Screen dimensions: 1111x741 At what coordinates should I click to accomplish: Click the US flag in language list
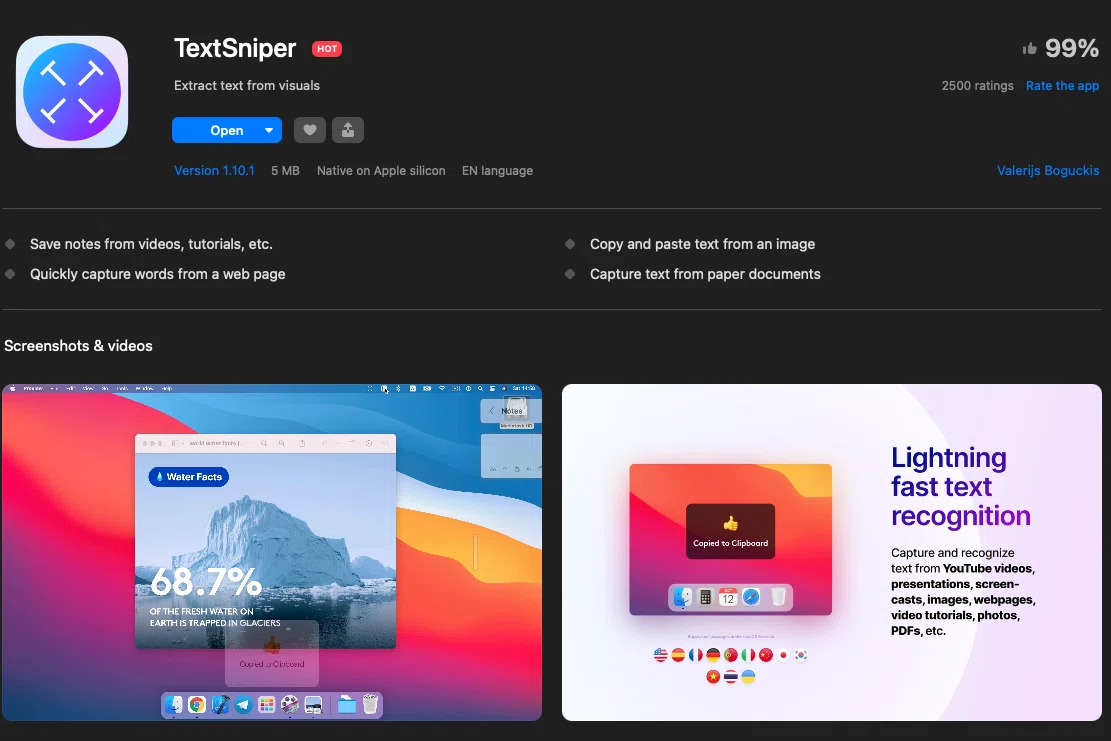pyautogui.click(x=660, y=655)
